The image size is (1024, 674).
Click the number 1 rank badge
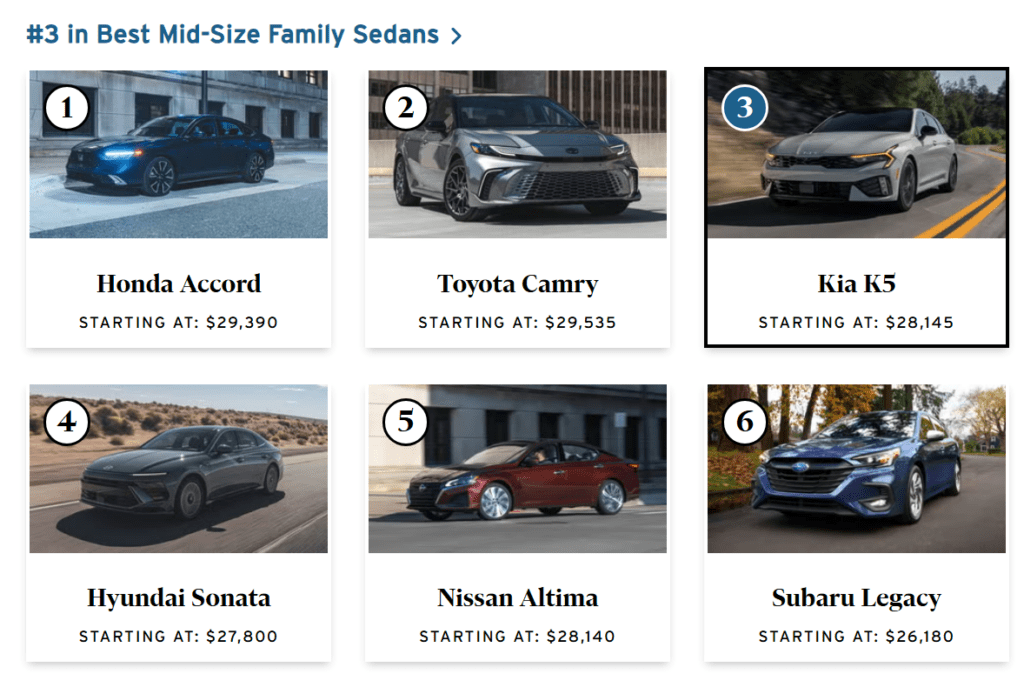point(67,108)
